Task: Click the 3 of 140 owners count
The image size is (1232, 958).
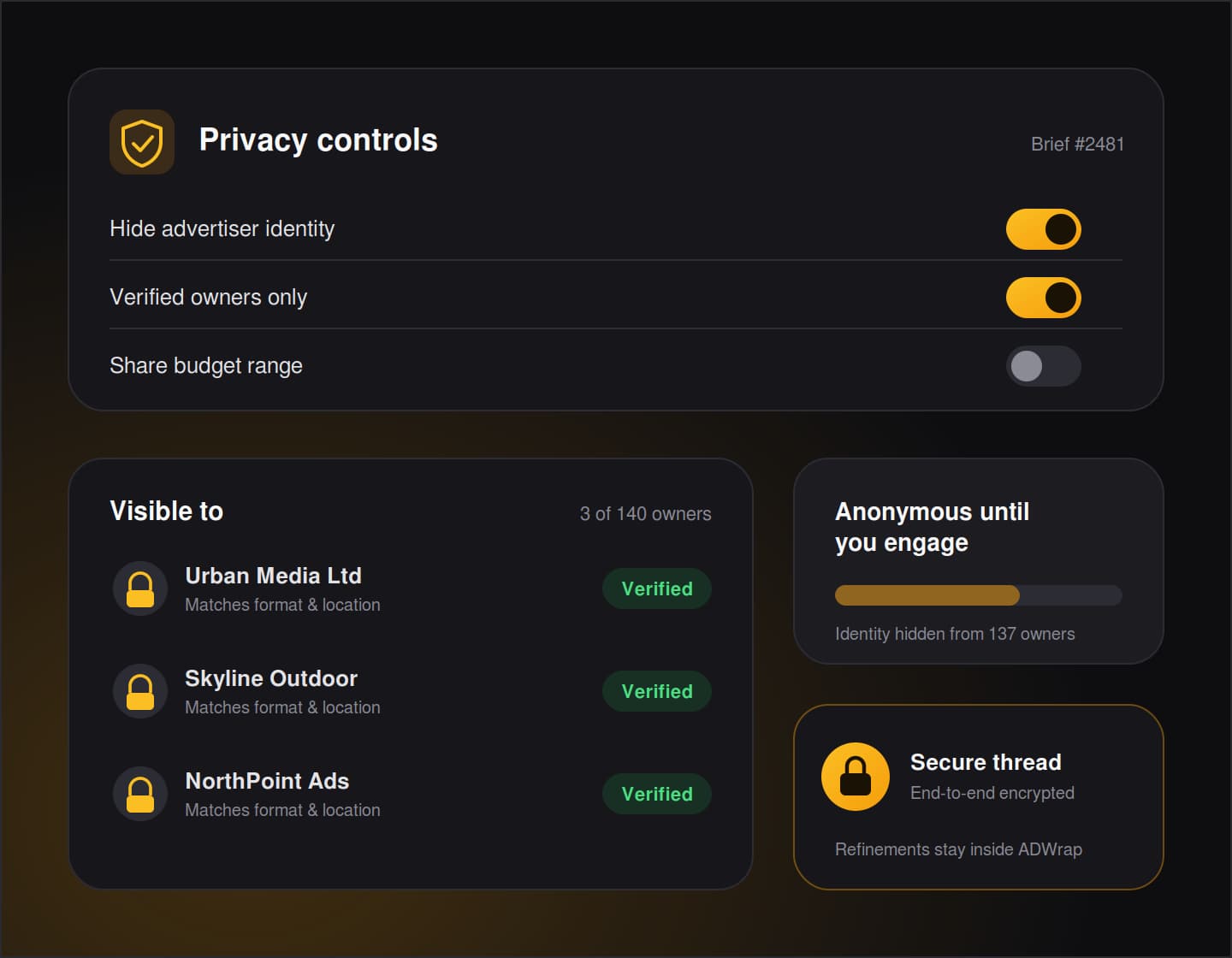Action: [646, 513]
